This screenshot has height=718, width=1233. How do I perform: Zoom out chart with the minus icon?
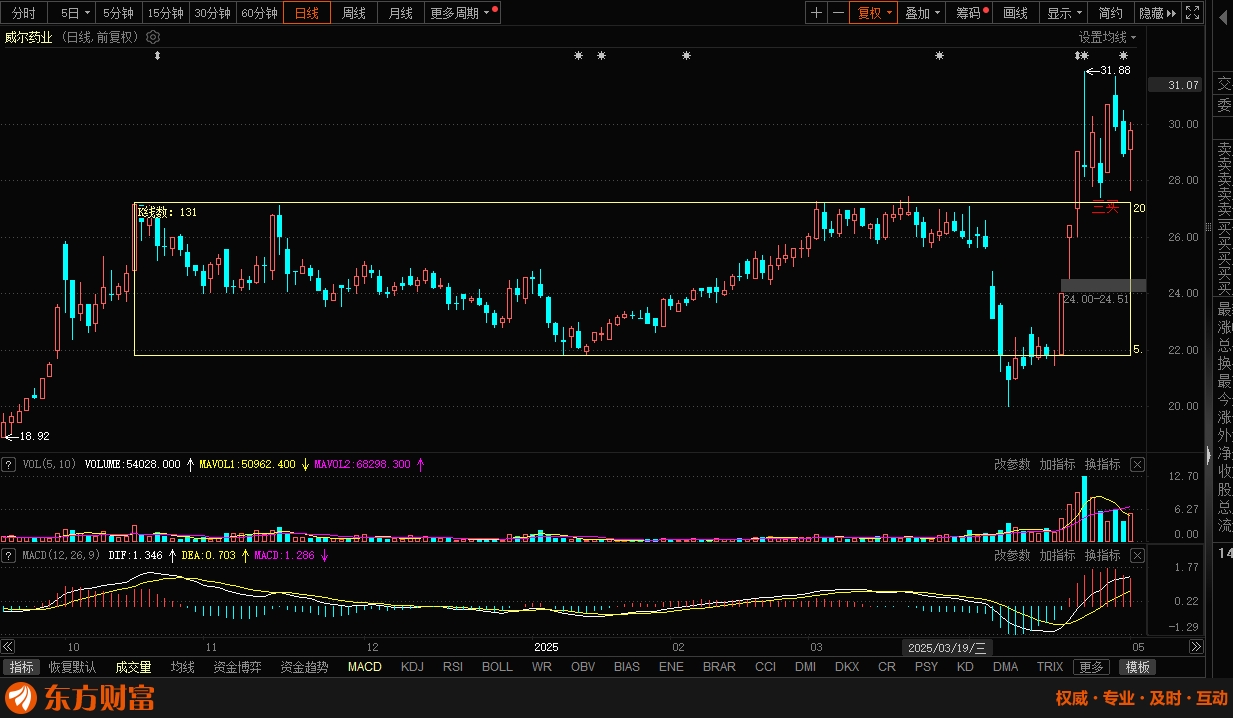click(x=838, y=13)
